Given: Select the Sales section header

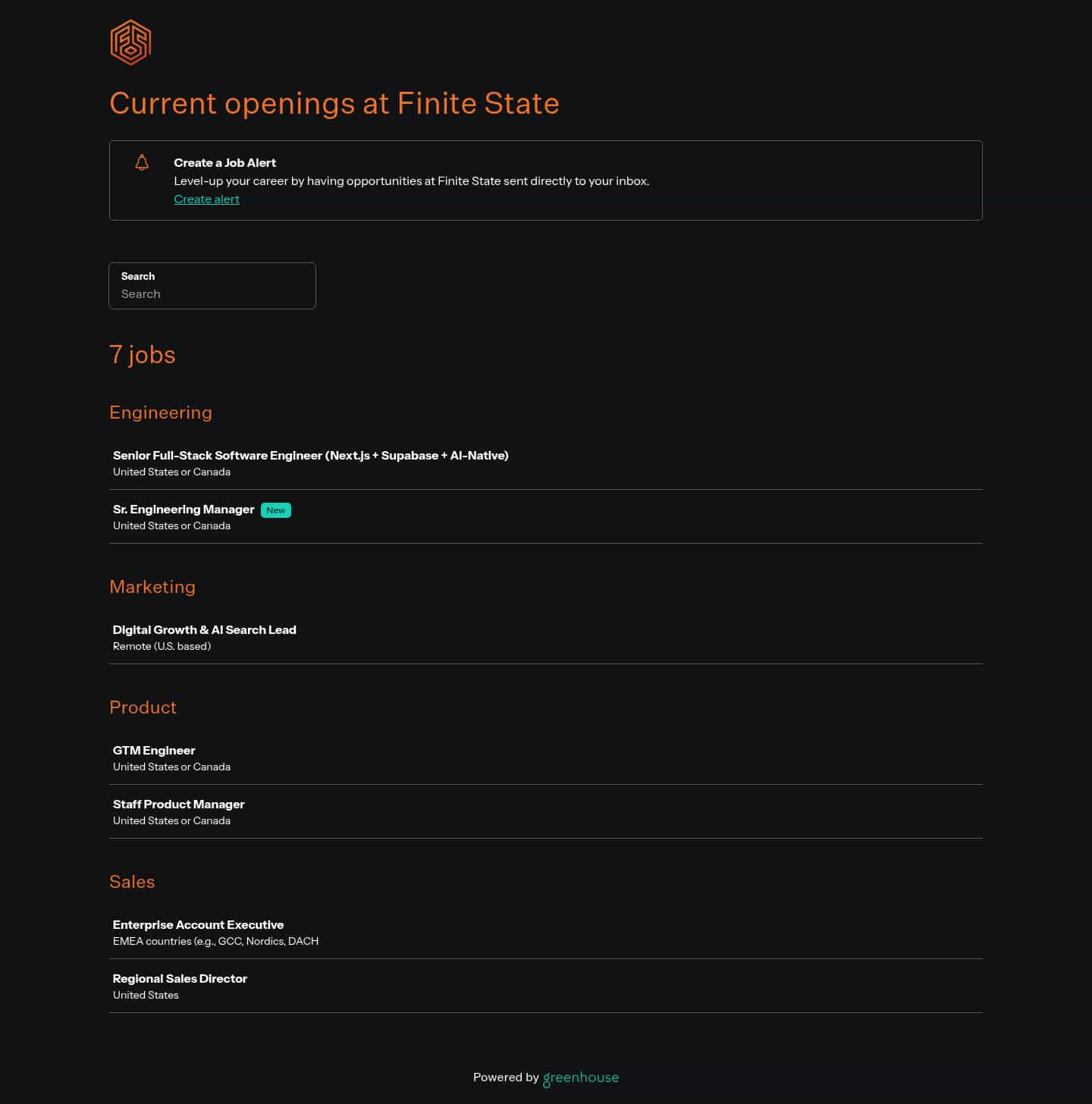Looking at the screenshot, I should tap(132, 882).
